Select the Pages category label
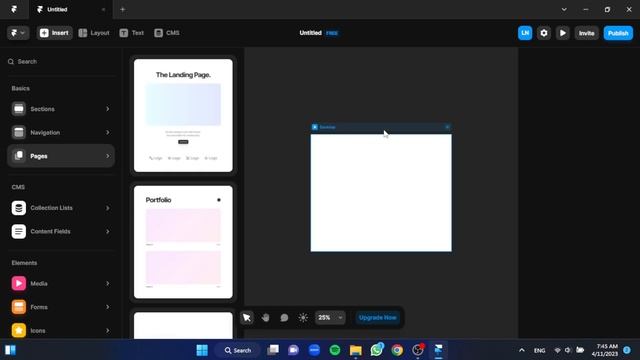Screen dimensions: 640x360 click(x=39, y=156)
